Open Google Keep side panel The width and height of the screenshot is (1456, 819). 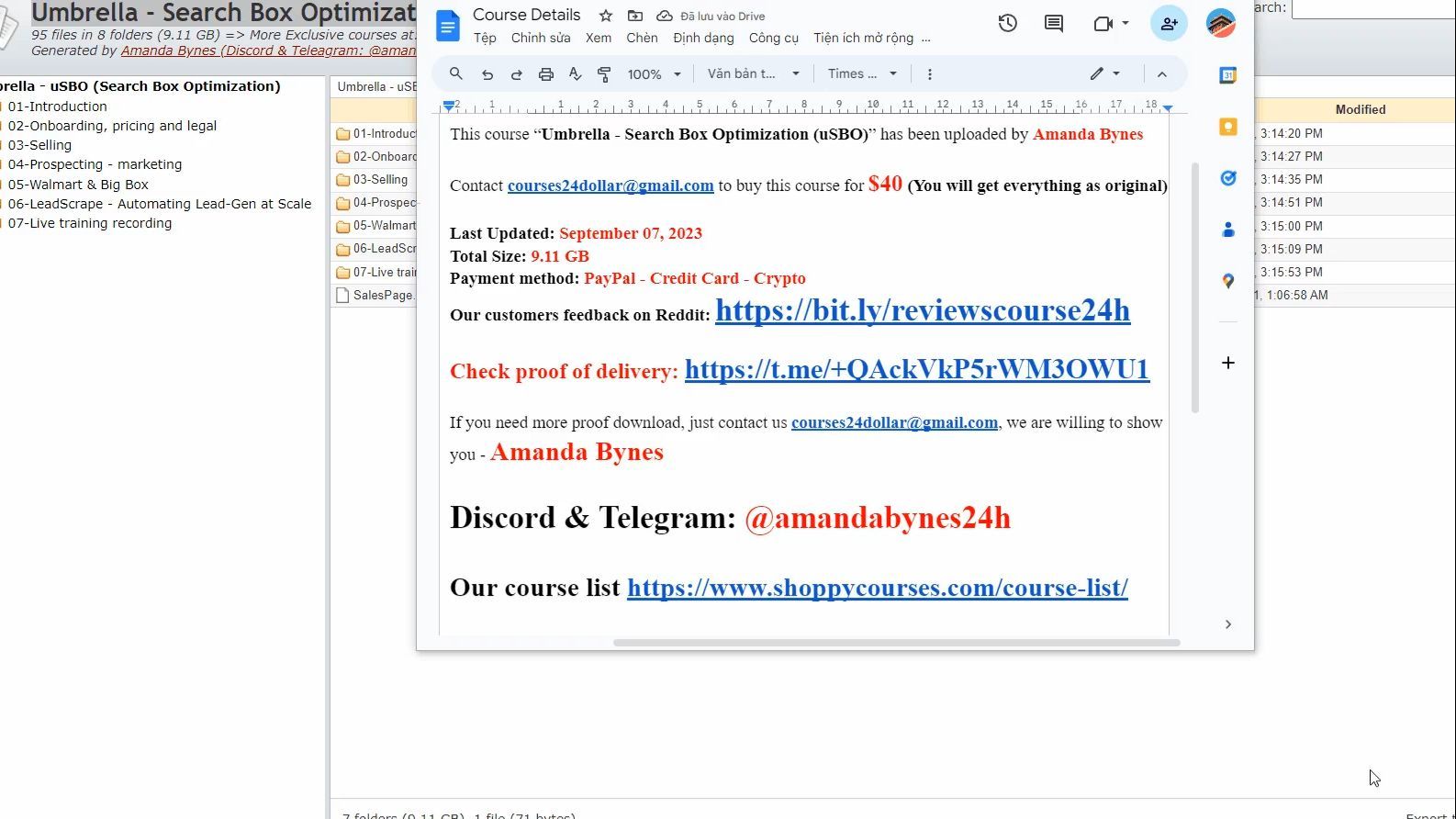pyautogui.click(x=1228, y=127)
